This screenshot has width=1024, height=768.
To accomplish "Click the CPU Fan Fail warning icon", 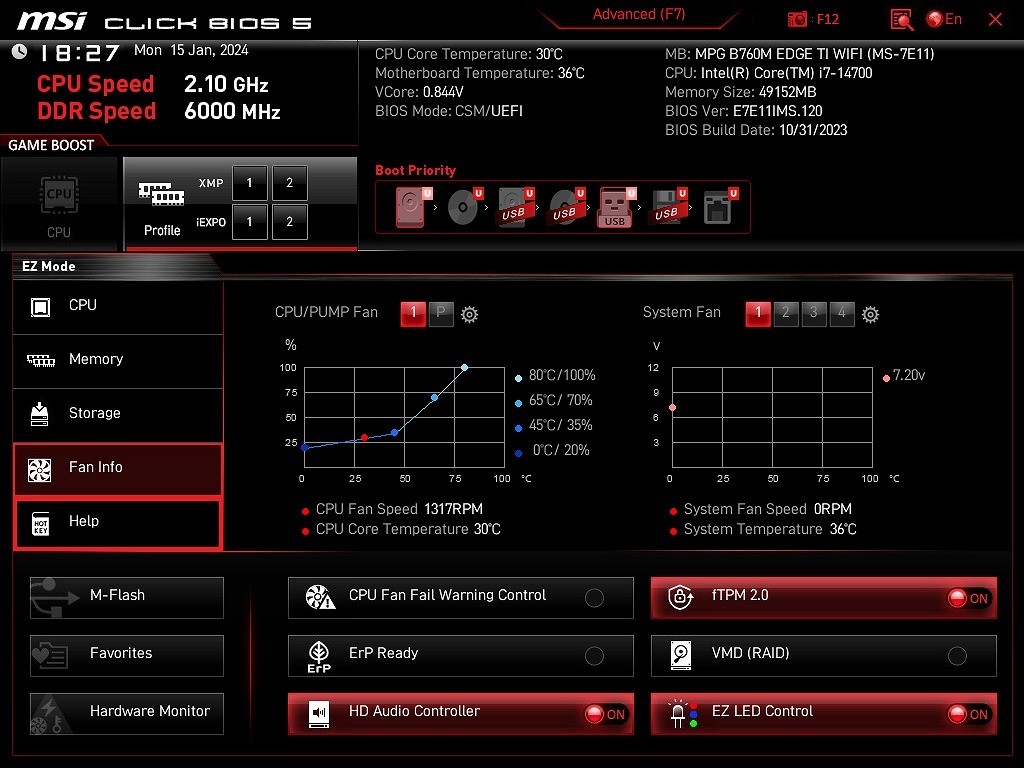I will click(320, 597).
